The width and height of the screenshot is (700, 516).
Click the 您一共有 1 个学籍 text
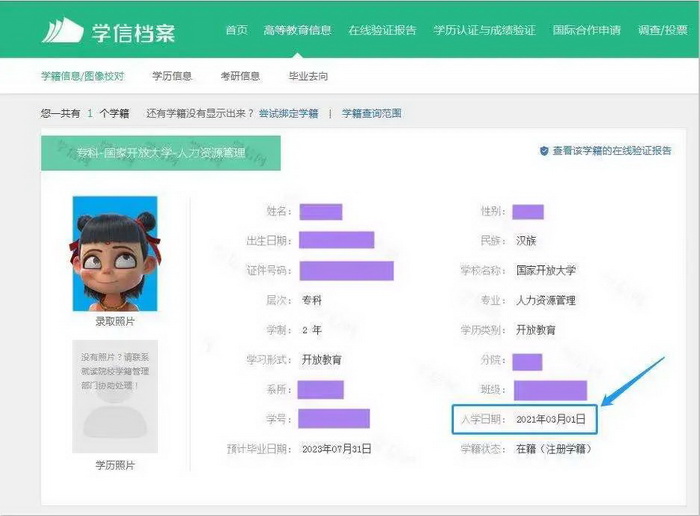(x=85, y=113)
